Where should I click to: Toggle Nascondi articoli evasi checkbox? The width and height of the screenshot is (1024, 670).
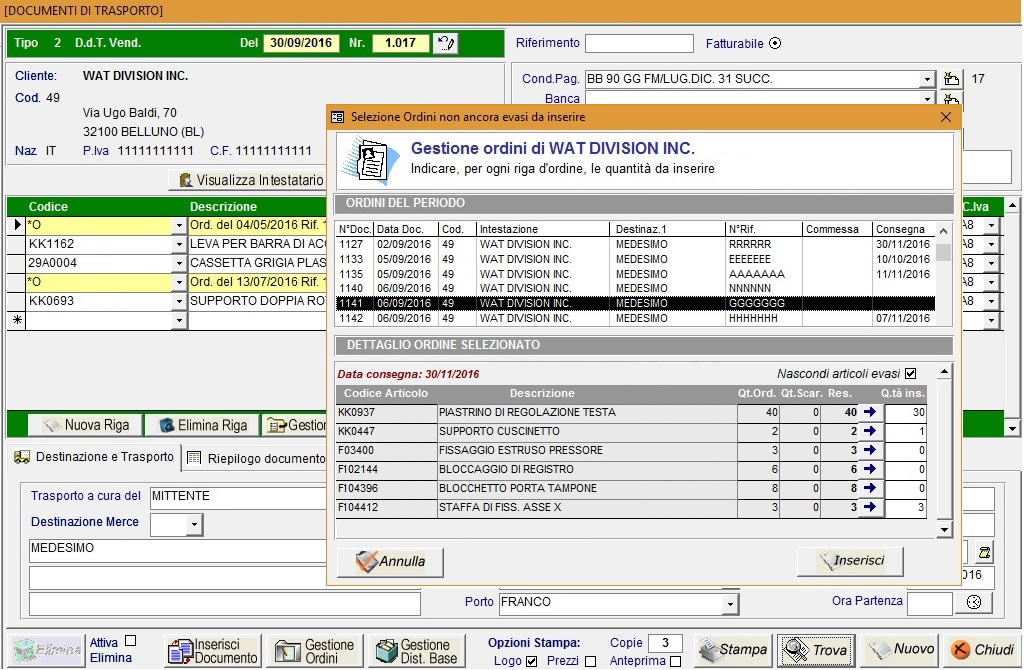910,374
